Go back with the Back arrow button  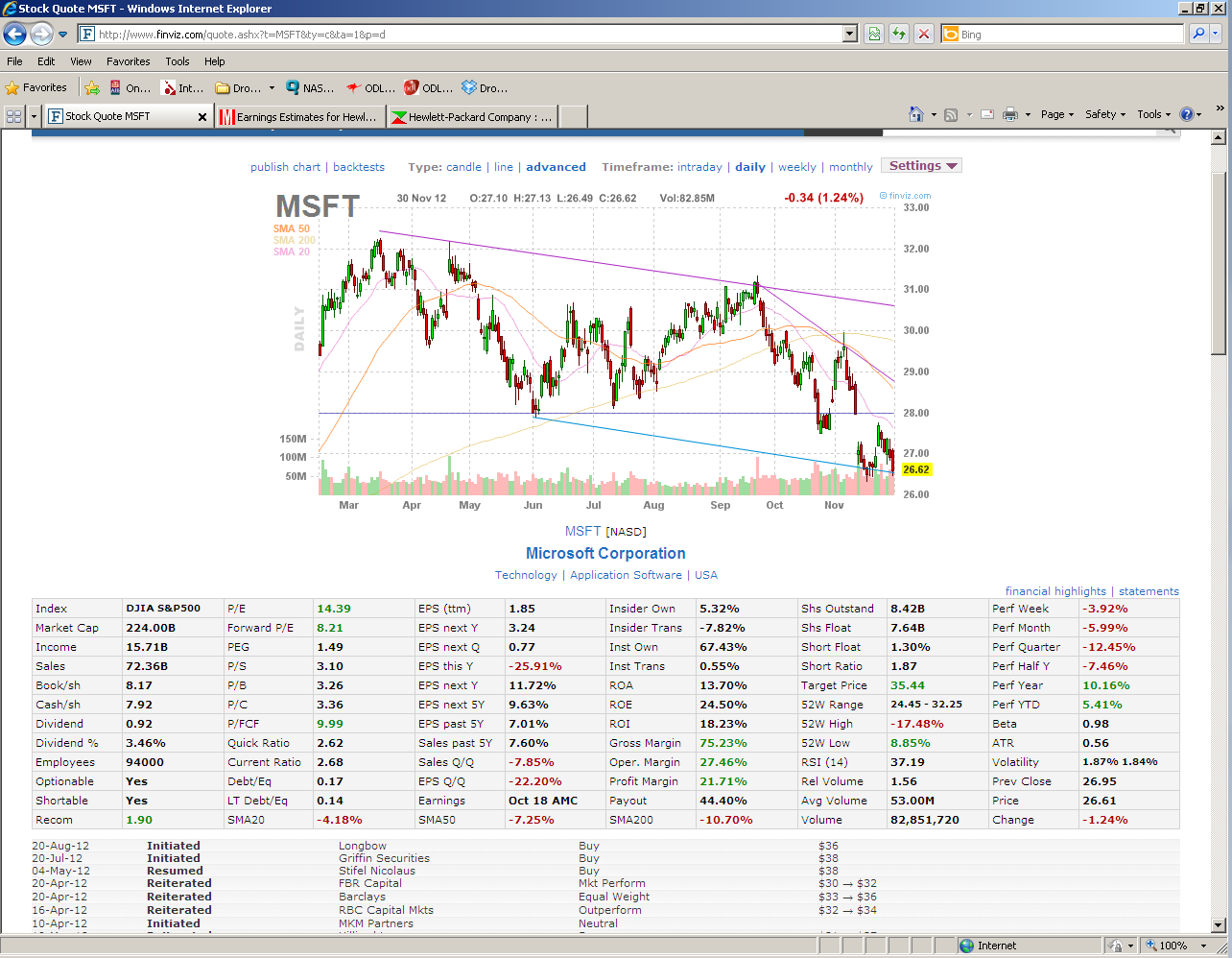click(x=14, y=35)
